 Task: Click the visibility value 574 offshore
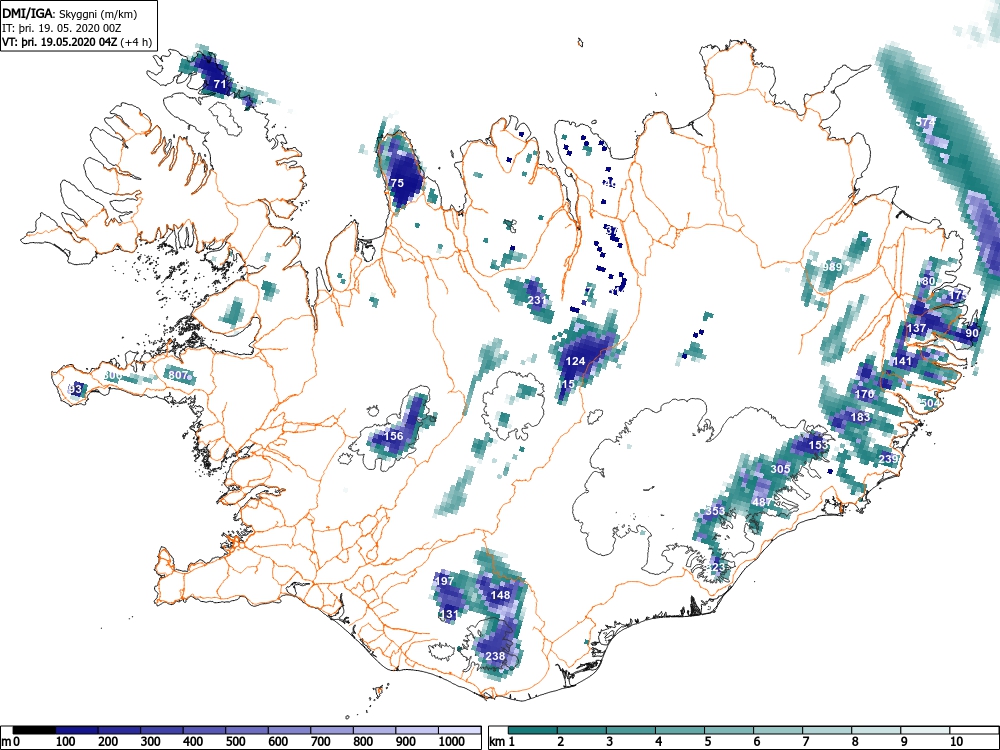(925, 122)
